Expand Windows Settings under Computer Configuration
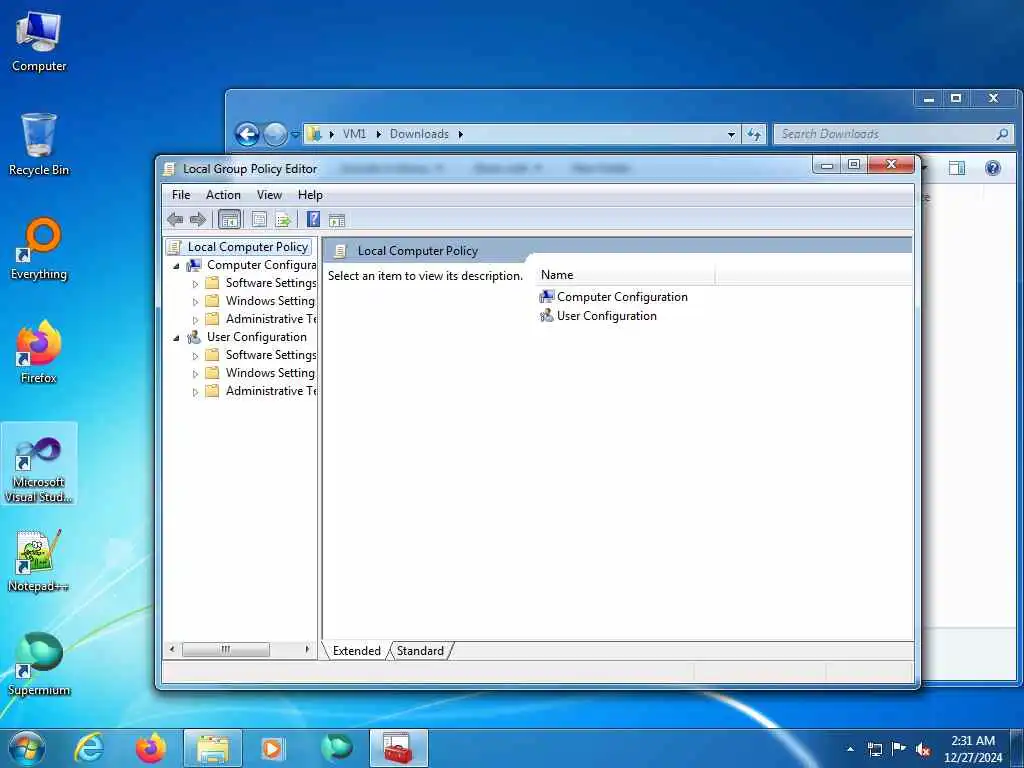This screenshot has width=1024, height=768. (195, 302)
